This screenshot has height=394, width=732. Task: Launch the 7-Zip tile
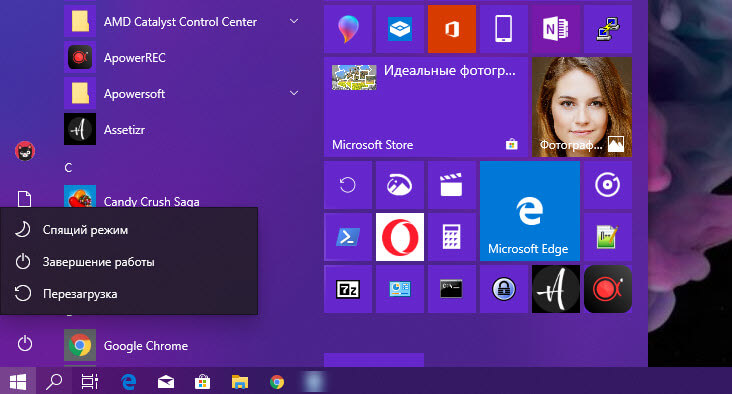(348, 289)
